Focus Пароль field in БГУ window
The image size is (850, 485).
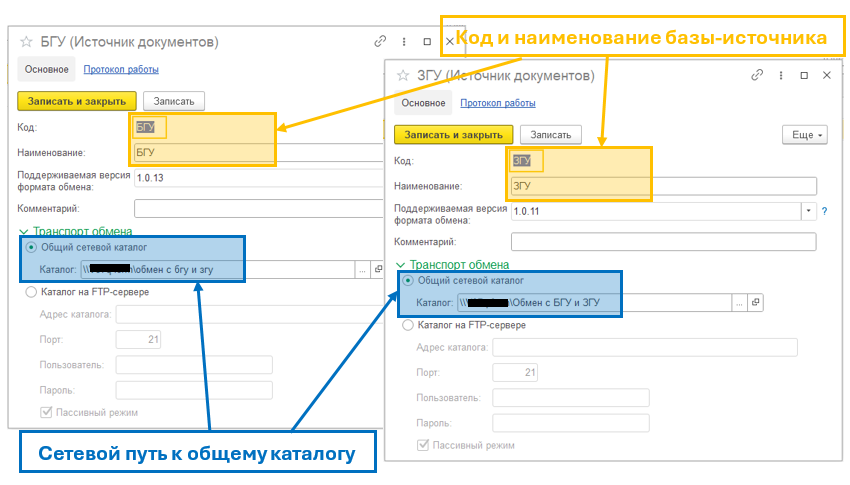(x=194, y=390)
